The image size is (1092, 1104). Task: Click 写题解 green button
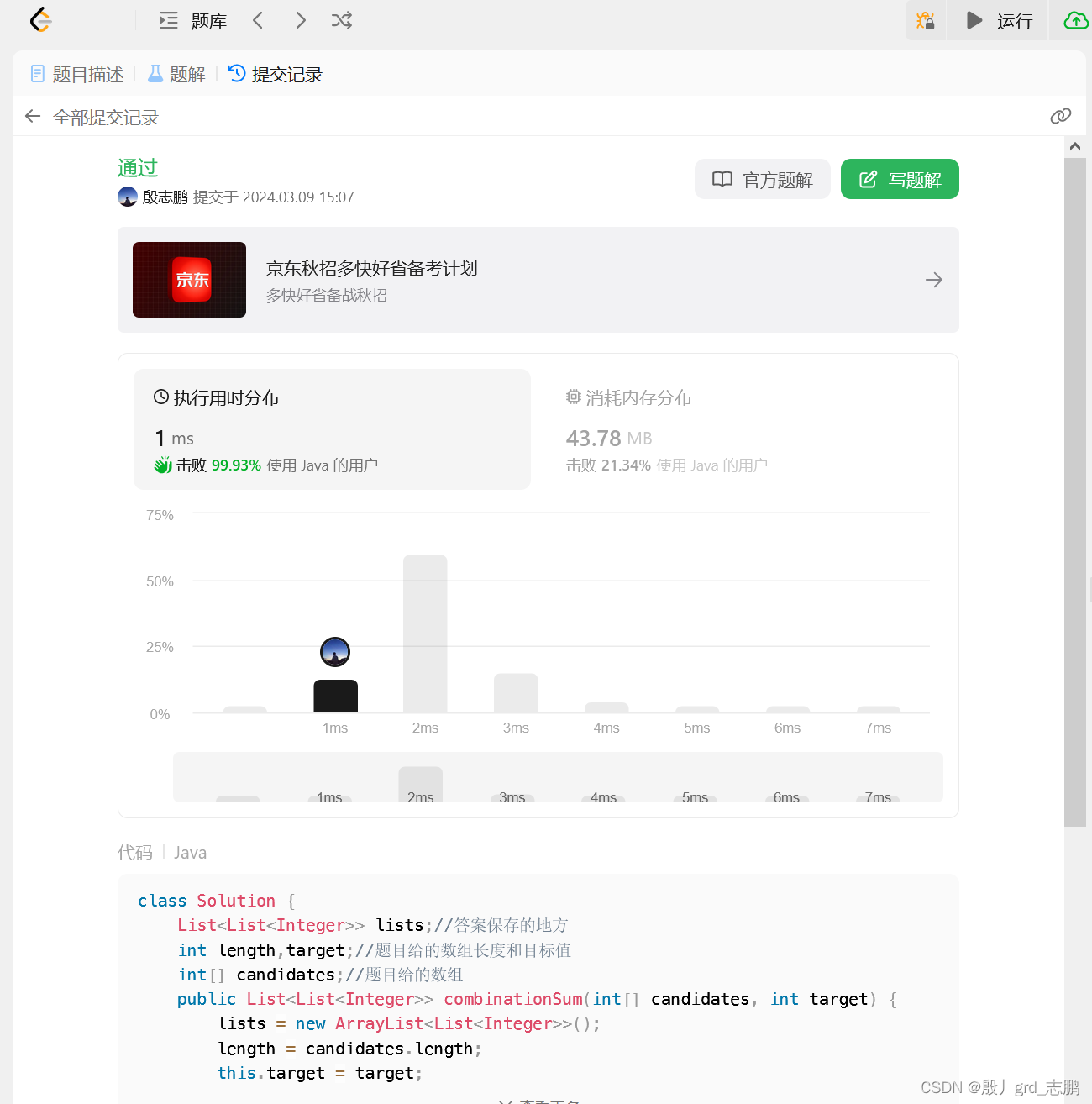[x=900, y=179]
